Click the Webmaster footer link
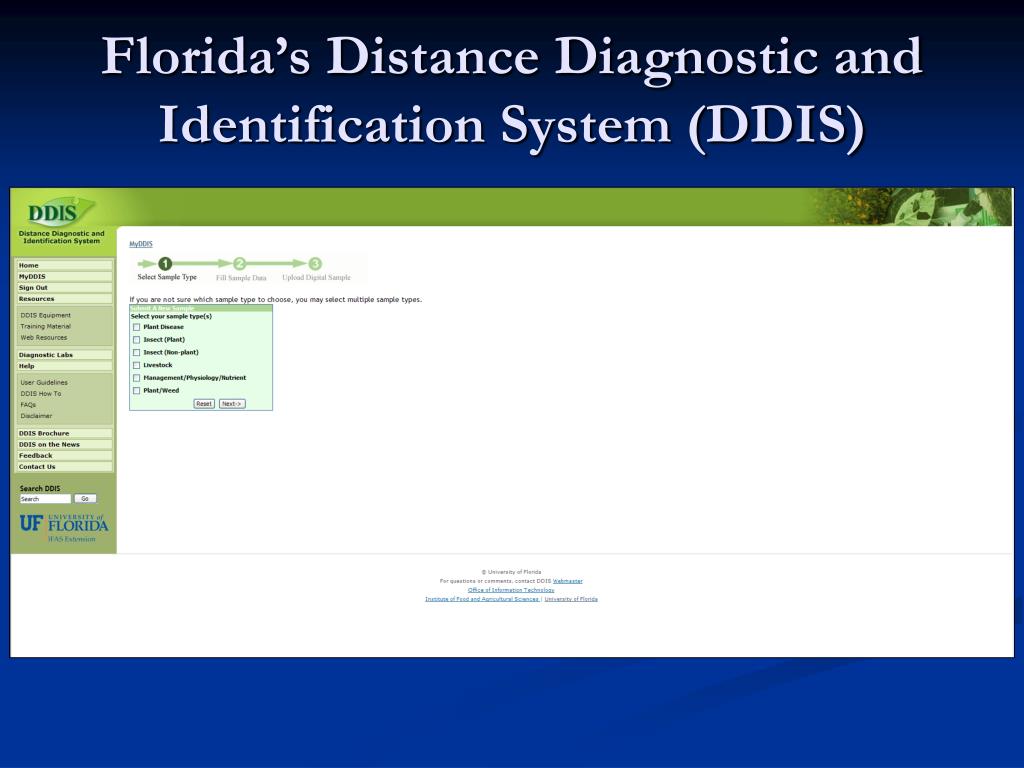 click(x=568, y=581)
